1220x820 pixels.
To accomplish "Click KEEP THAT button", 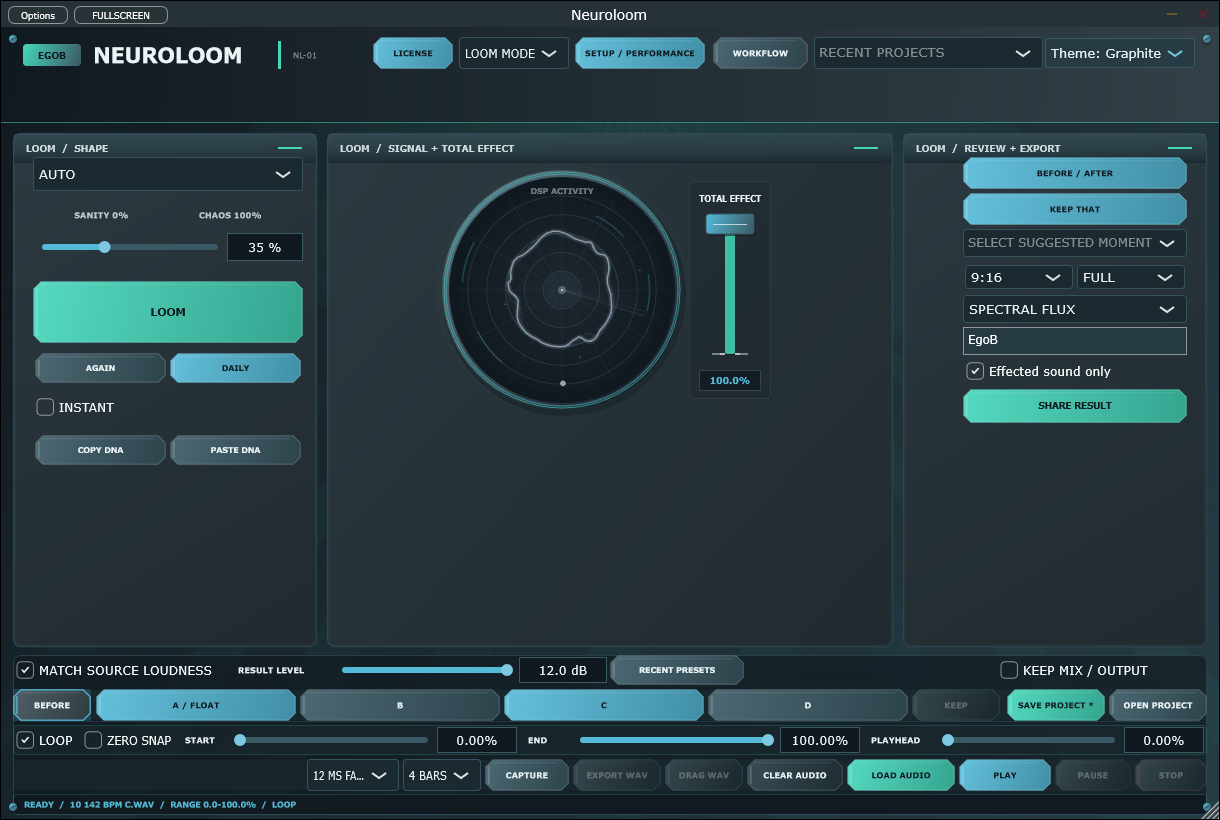I will pyautogui.click(x=1075, y=209).
